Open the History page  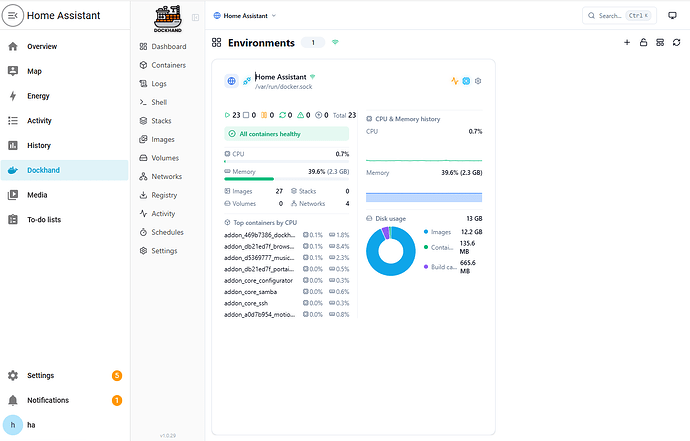click(x=65, y=145)
